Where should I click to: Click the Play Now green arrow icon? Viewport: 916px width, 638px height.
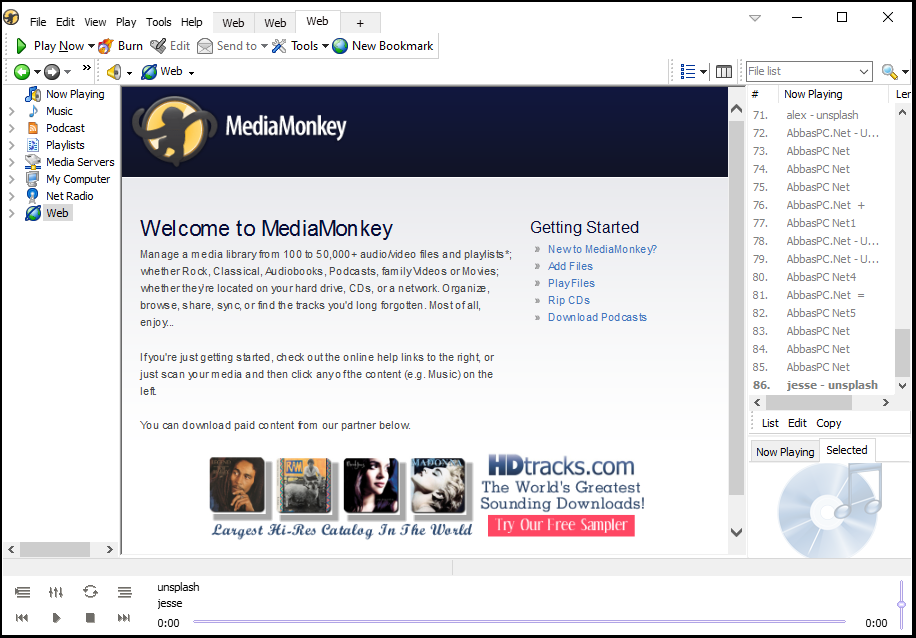click(x=22, y=46)
